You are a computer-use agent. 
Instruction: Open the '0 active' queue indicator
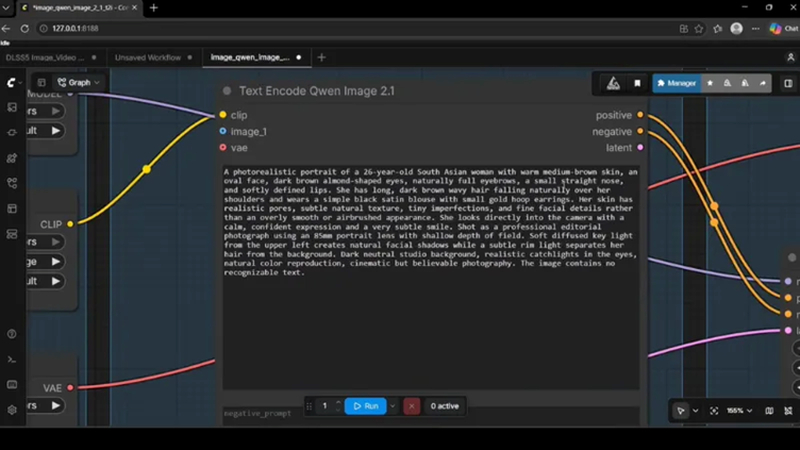coord(444,406)
